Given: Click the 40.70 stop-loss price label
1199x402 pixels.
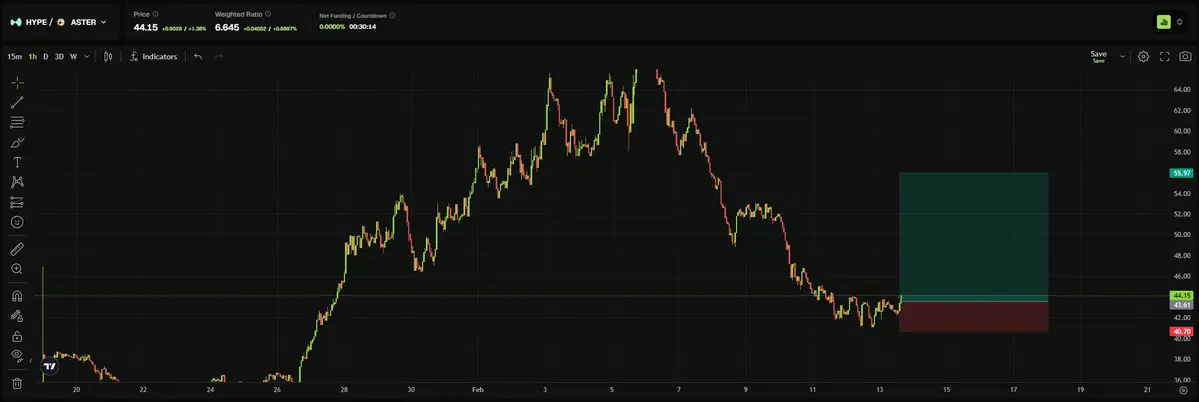Looking at the screenshot, I should (1181, 332).
